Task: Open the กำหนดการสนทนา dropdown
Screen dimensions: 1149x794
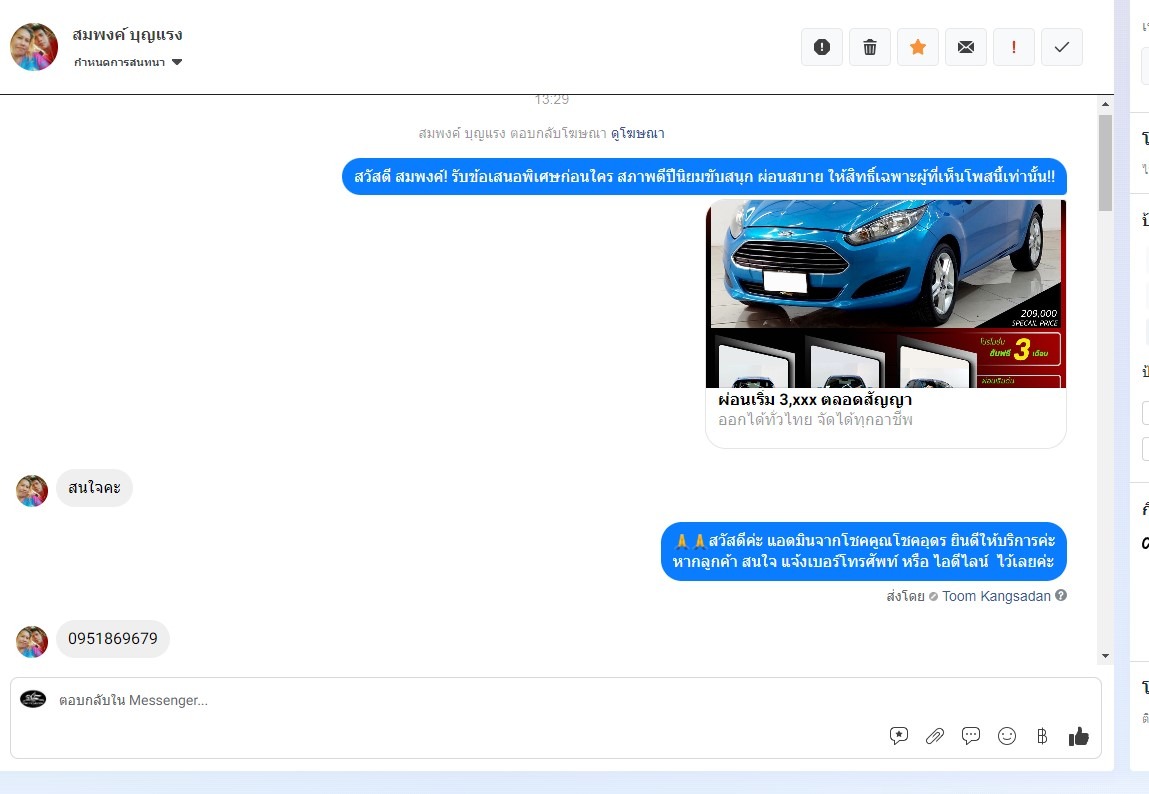Action: tap(128, 62)
